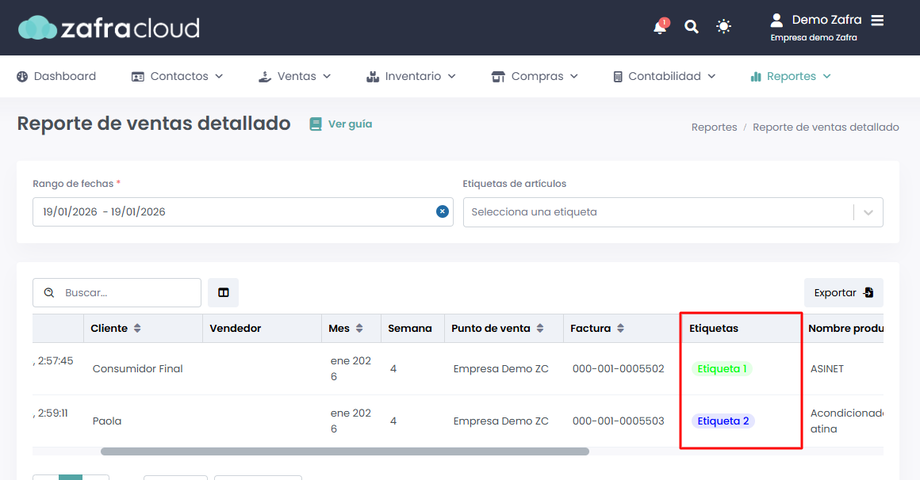Expand the Ventas menu
Screen dimensions: 920x480
(295, 76)
